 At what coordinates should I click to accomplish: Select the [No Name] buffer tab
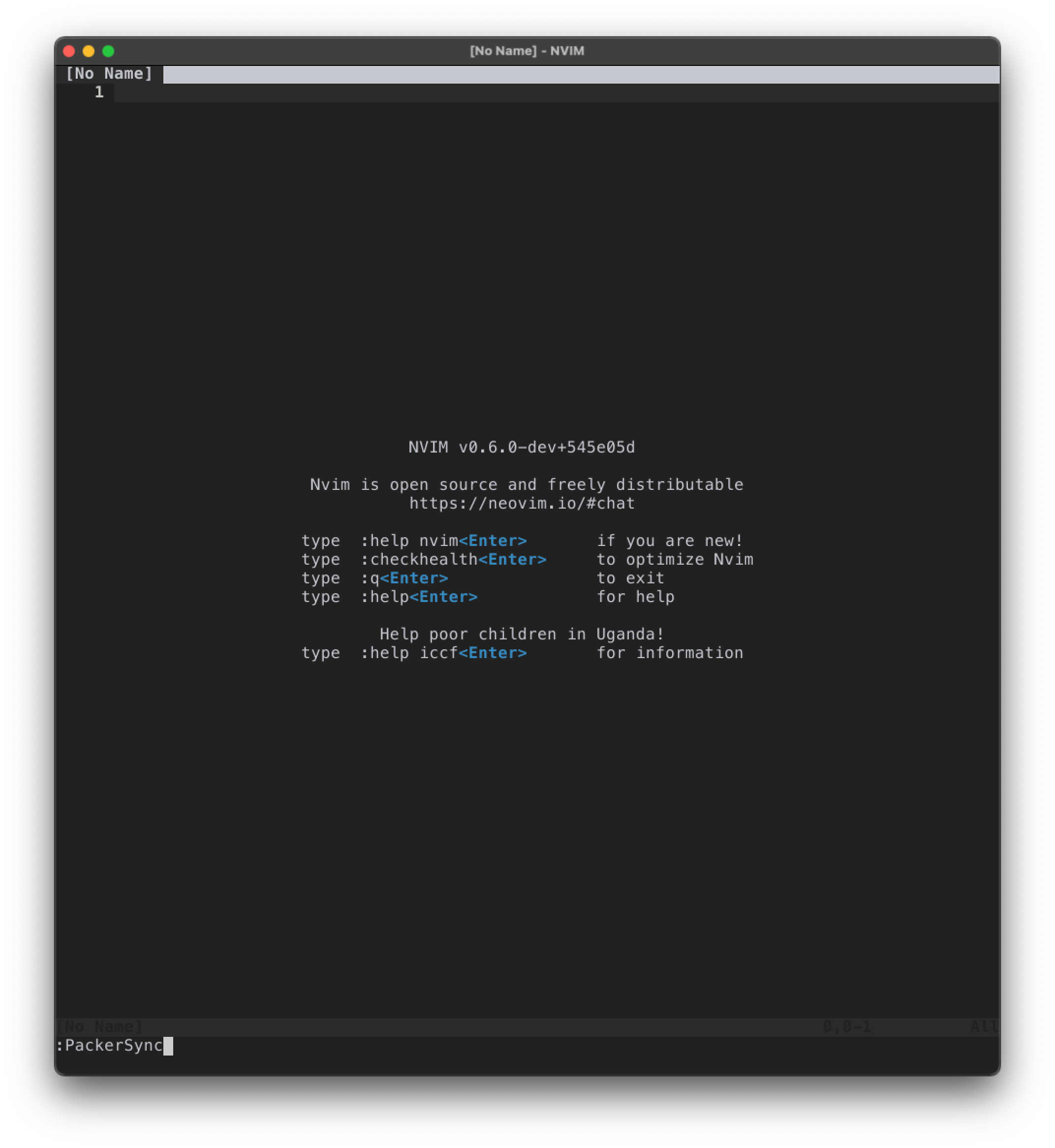coord(109,73)
